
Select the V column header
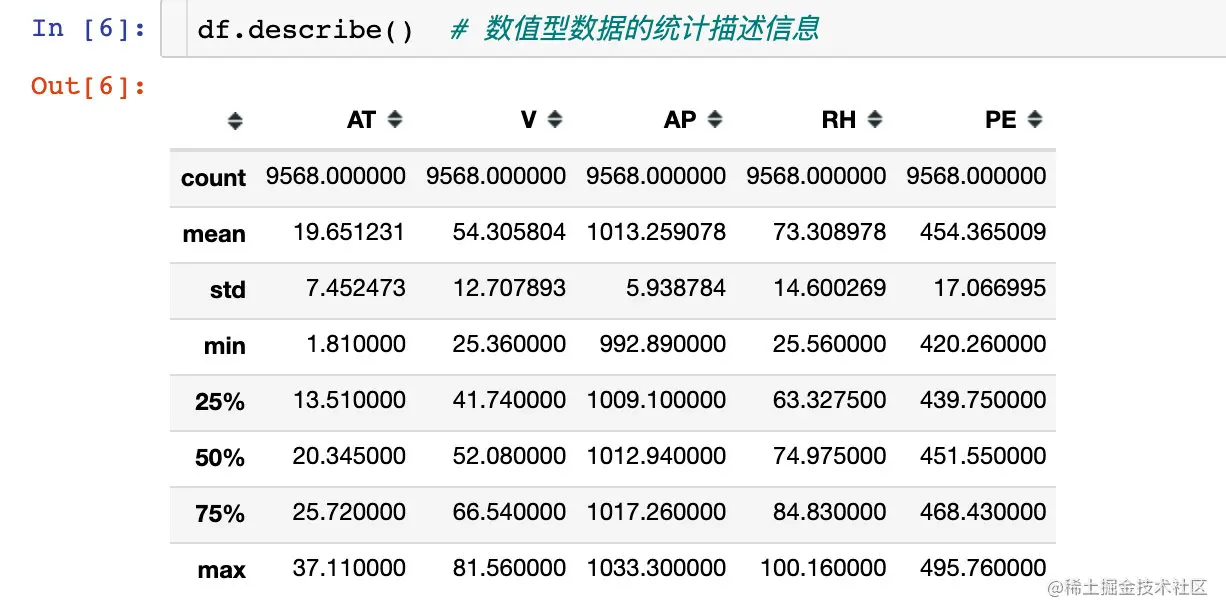coord(529,120)
